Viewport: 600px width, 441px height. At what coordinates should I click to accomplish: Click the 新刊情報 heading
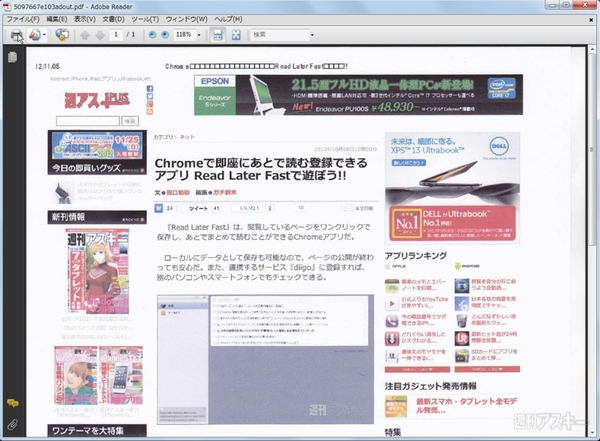pyautogui.click(x=68, y=217)
